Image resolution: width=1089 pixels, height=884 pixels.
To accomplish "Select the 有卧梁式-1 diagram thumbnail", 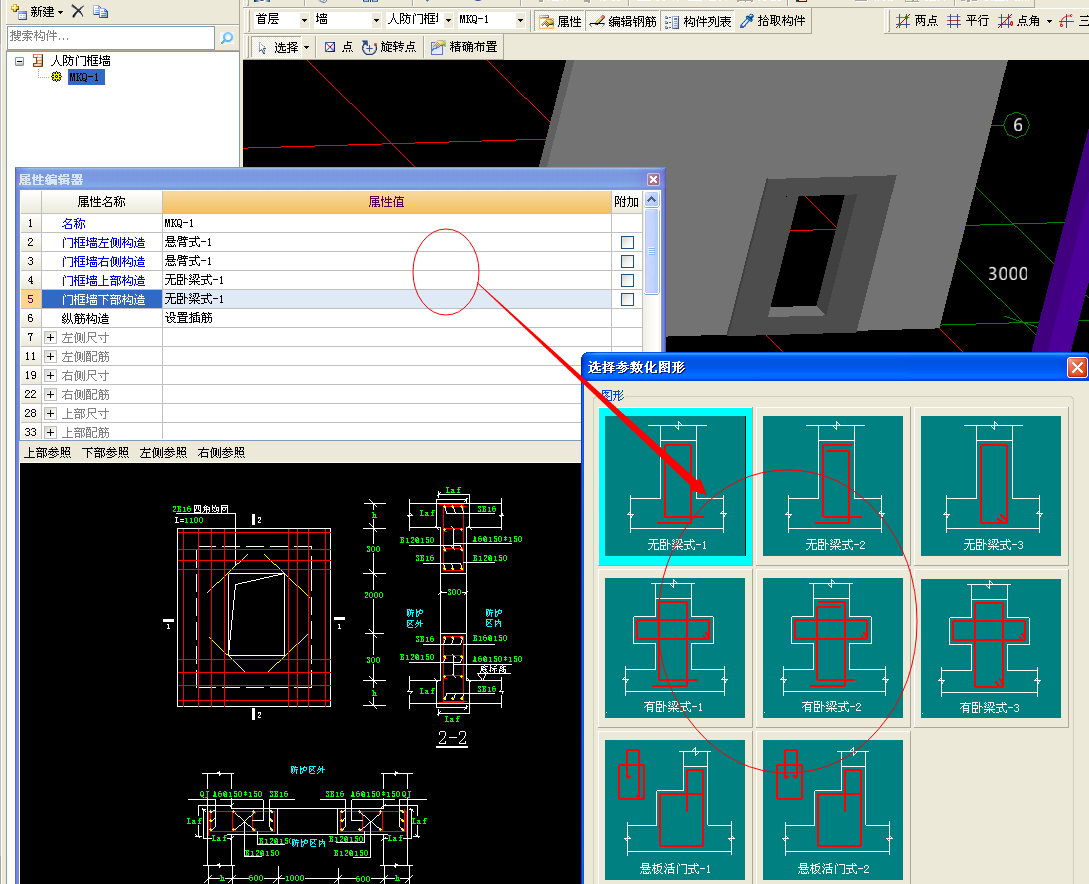I will point(675,648).
